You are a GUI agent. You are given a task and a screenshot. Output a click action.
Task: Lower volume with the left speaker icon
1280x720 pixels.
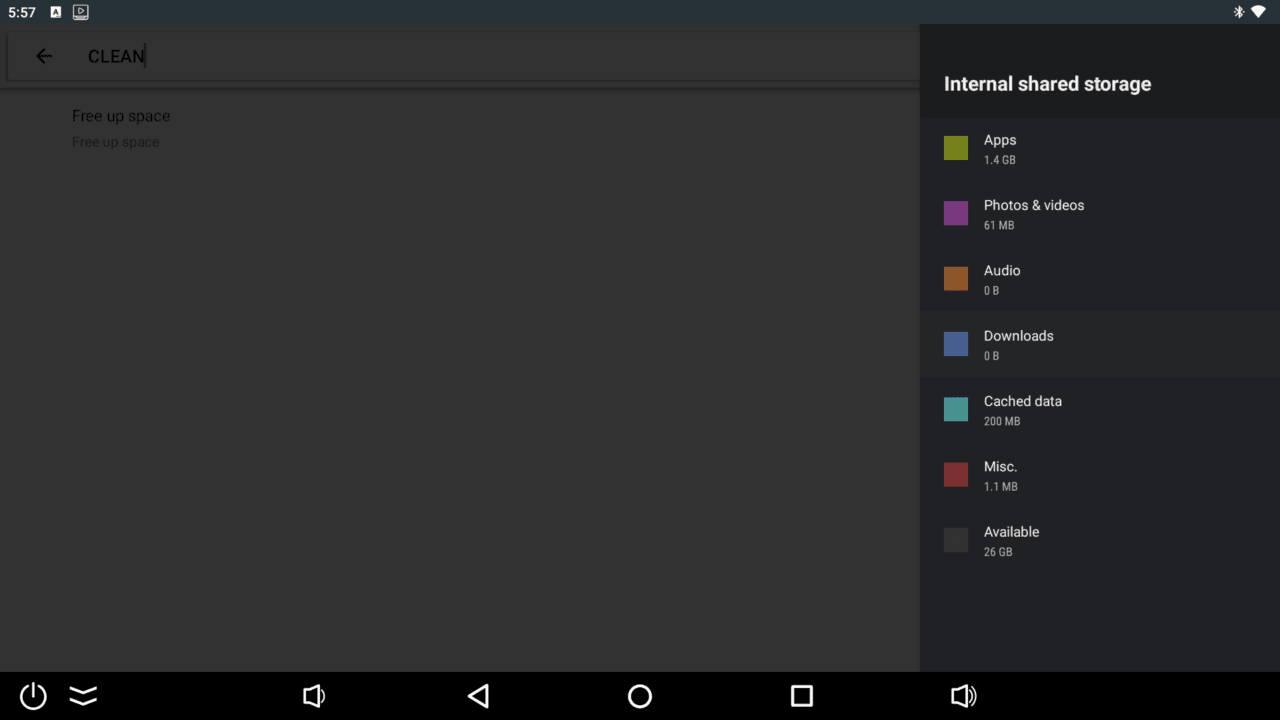(x=314, y=696)
